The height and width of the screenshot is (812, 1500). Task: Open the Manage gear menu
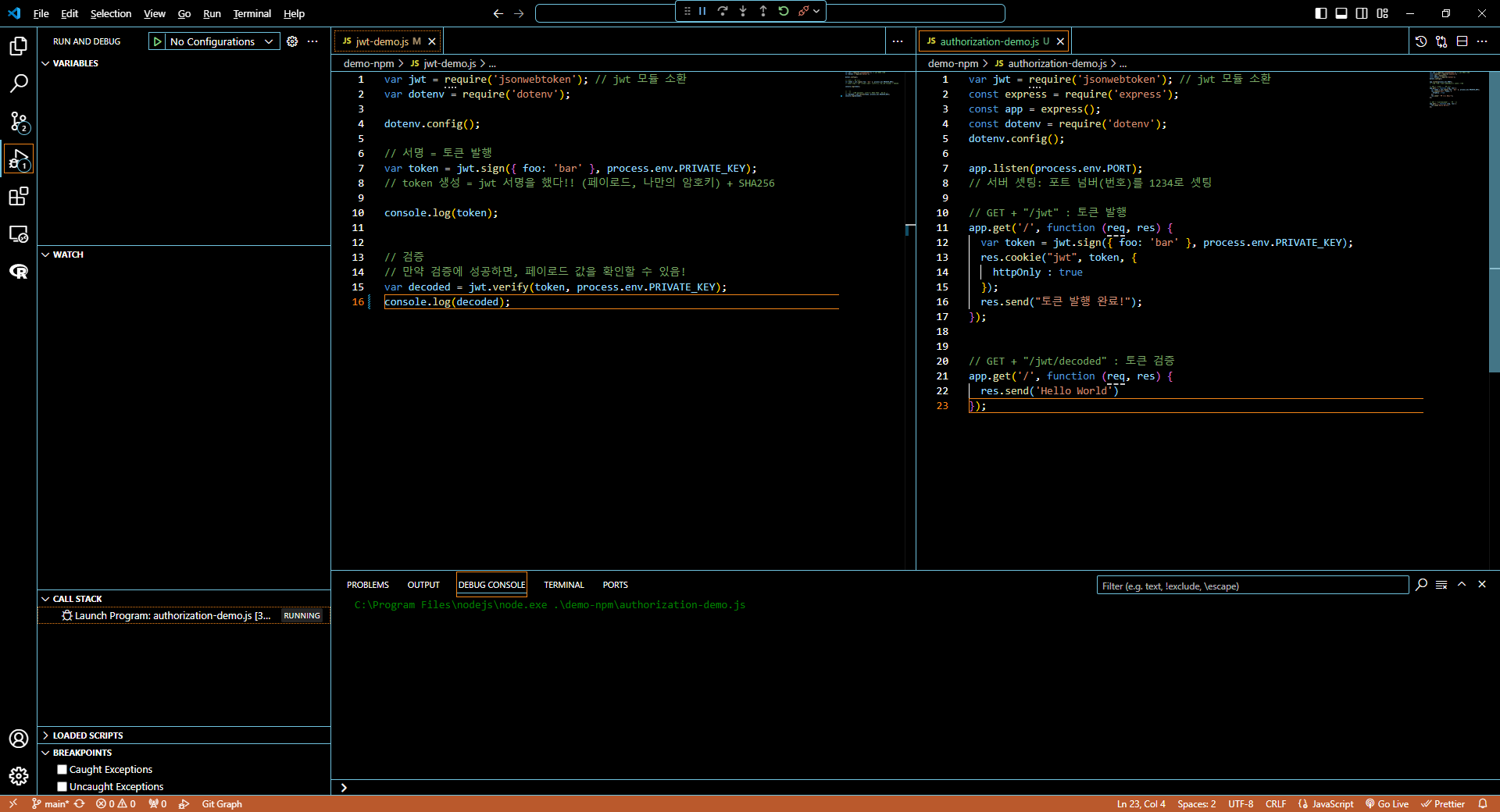point(19,776)
